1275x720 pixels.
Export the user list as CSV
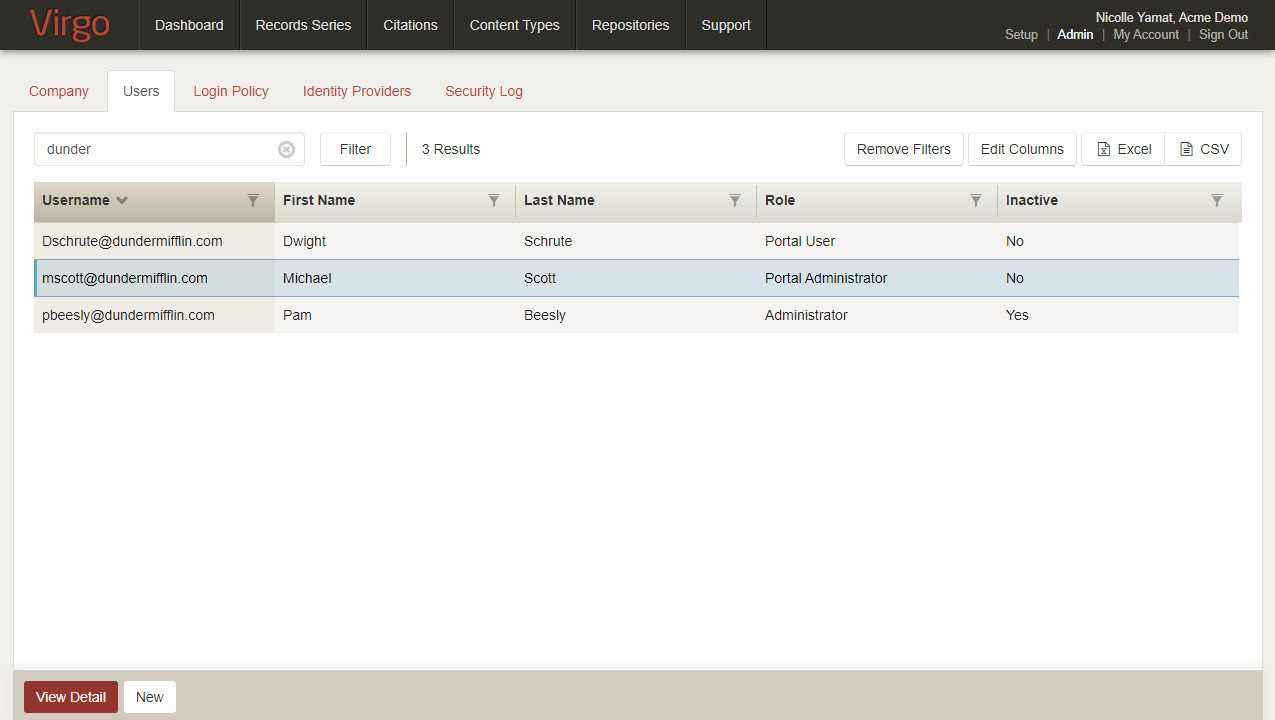[1204, 149]
